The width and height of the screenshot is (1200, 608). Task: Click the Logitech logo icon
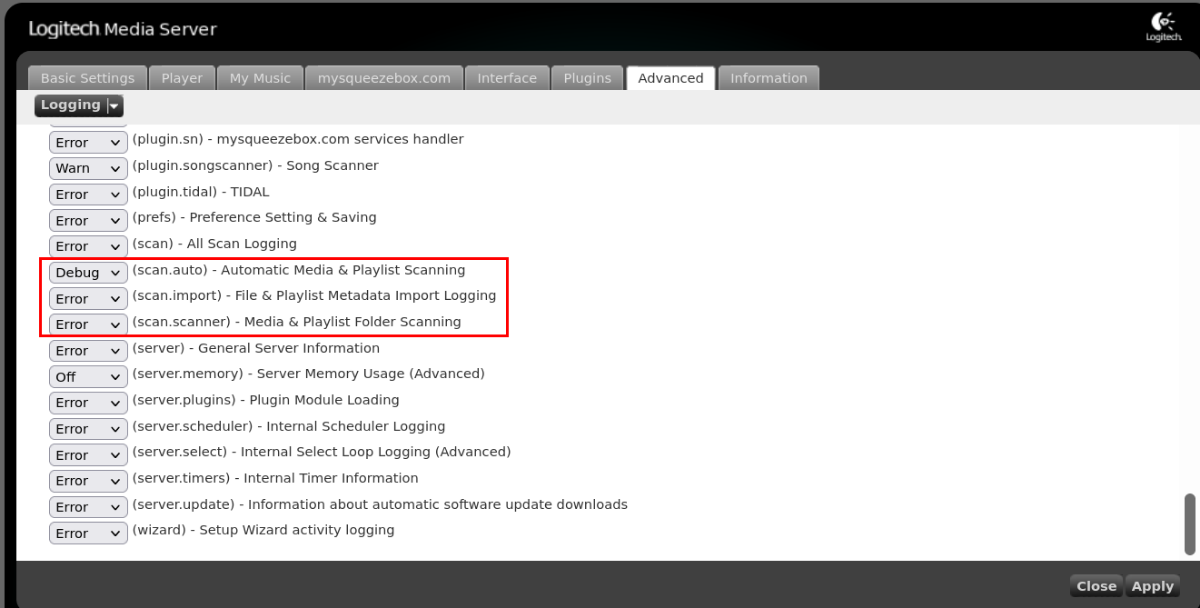1163,27
